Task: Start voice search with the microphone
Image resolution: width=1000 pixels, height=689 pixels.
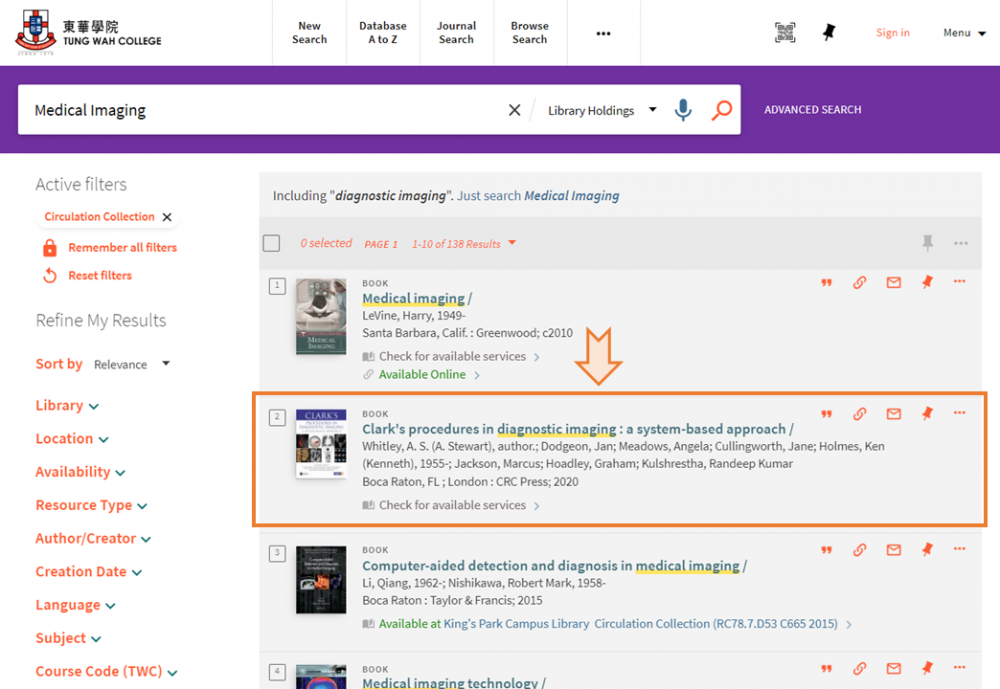Action: 683,110
